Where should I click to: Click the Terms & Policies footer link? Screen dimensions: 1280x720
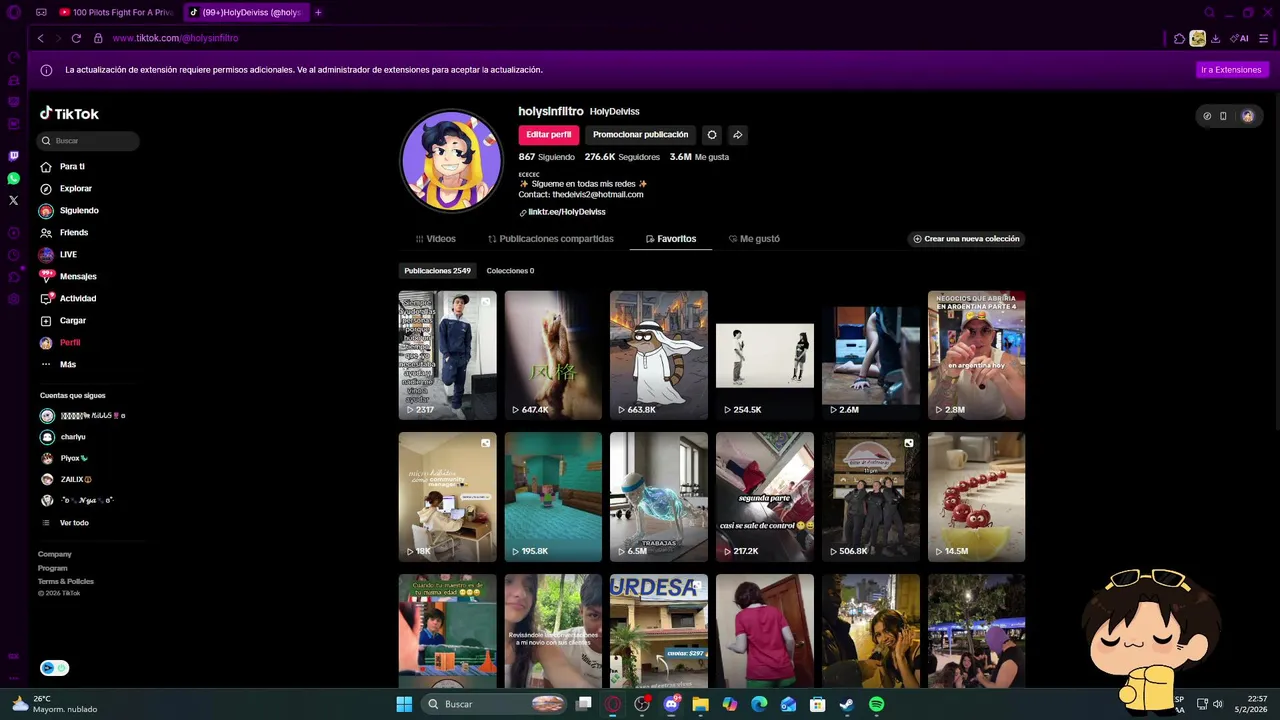66,581
